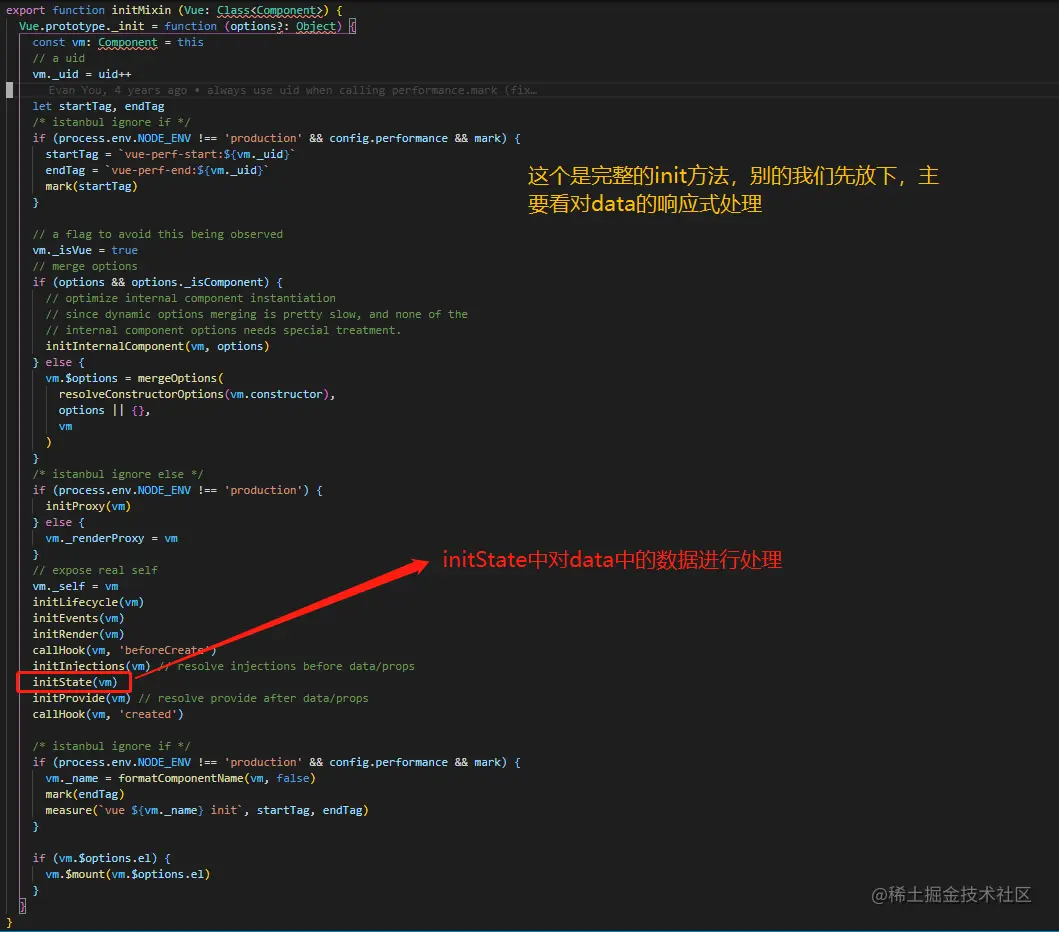The width and height of the screenshot is (1059, 932).
Task: Click the Component type after const vm
Action: (128, 43)
